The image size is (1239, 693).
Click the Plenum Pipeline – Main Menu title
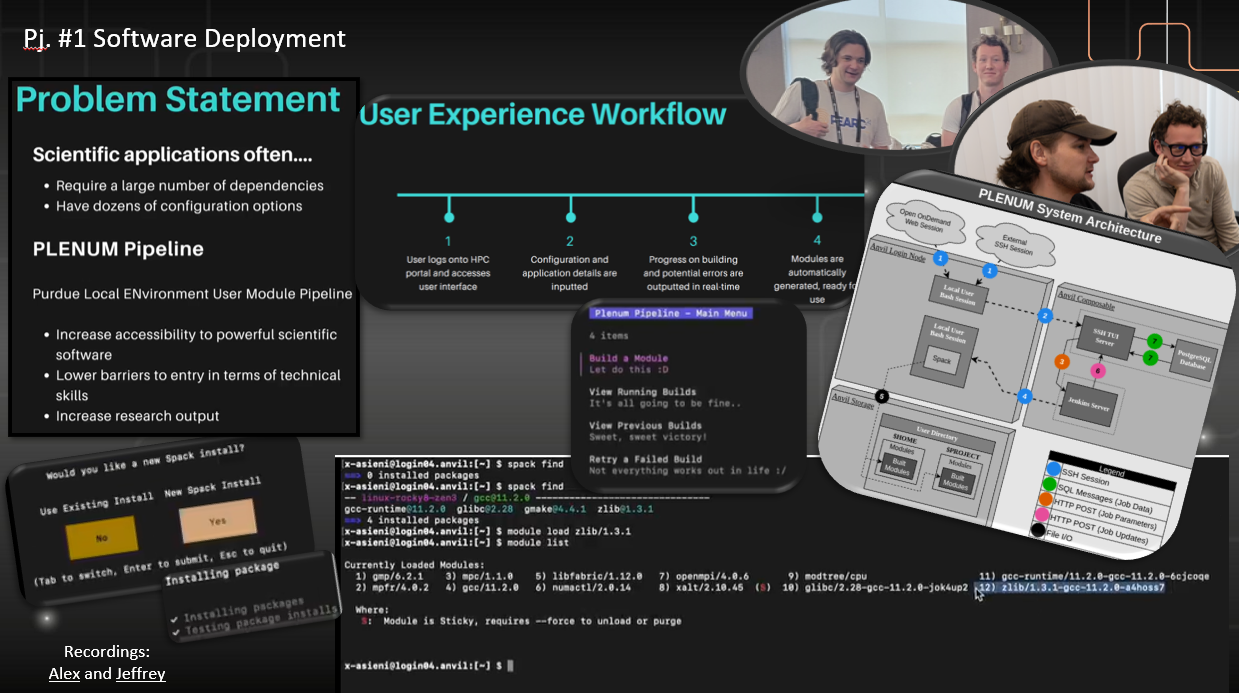(669, 313)
